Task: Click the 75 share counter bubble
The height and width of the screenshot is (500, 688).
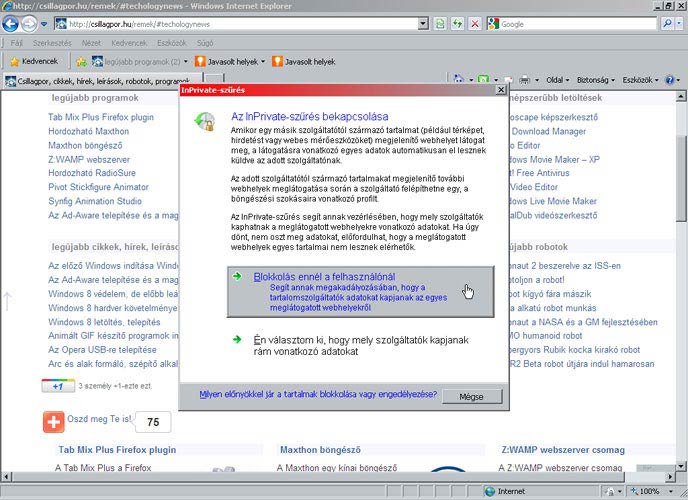Action: pyautogui.click(x=153, y=422)
